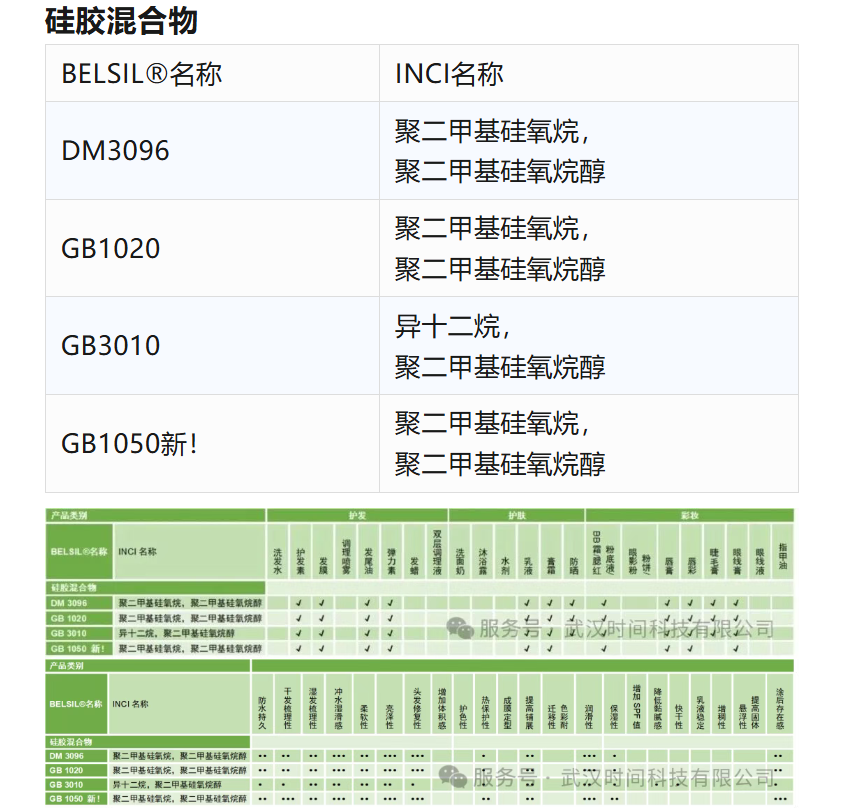
Task: Click 产品类别 header of the lower chart
Action: pos(68,665)
